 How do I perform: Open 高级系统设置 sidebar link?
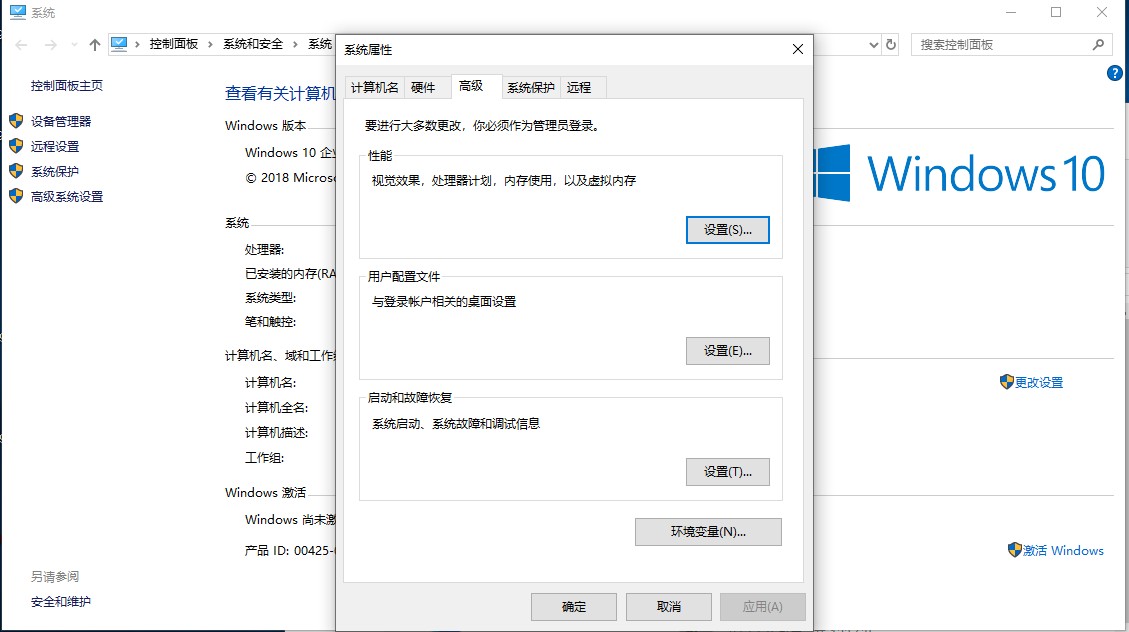(67, 197)
